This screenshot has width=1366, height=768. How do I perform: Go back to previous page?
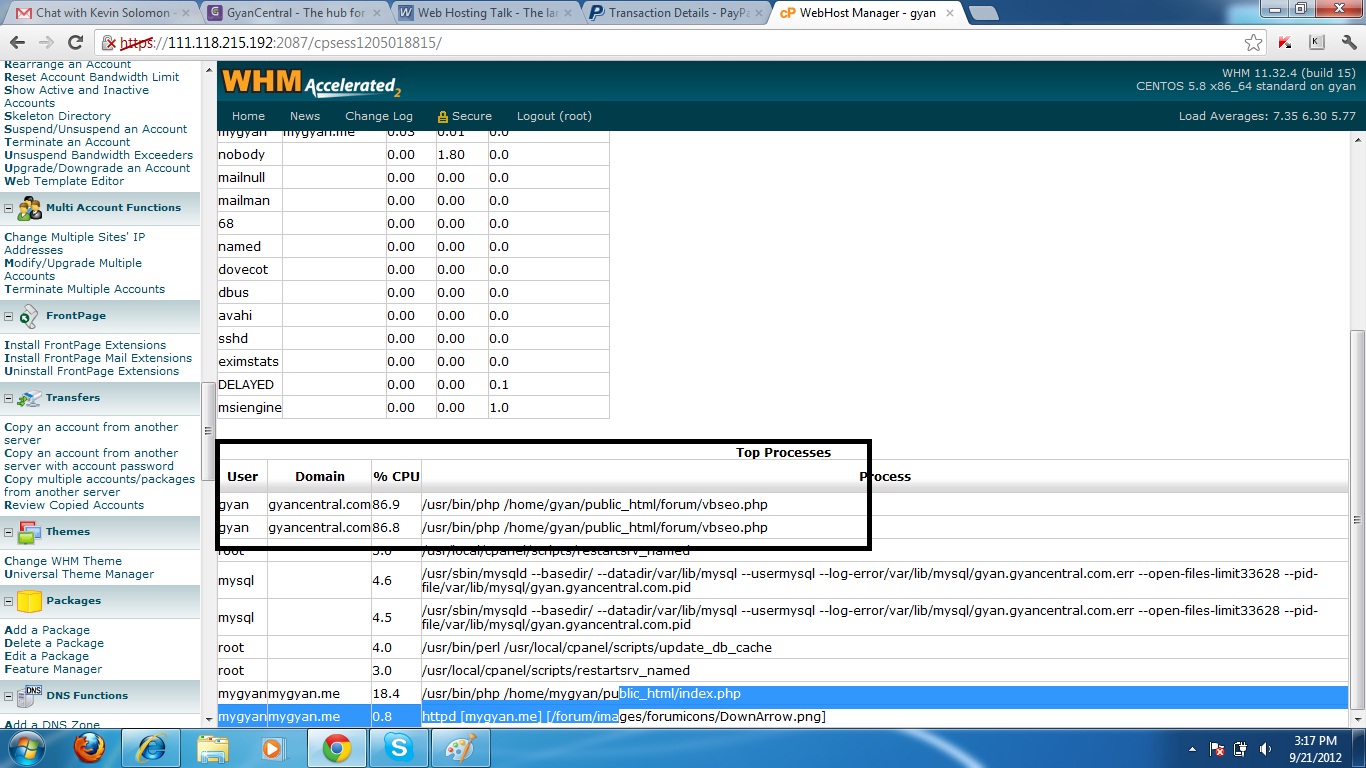coord(17,43)
